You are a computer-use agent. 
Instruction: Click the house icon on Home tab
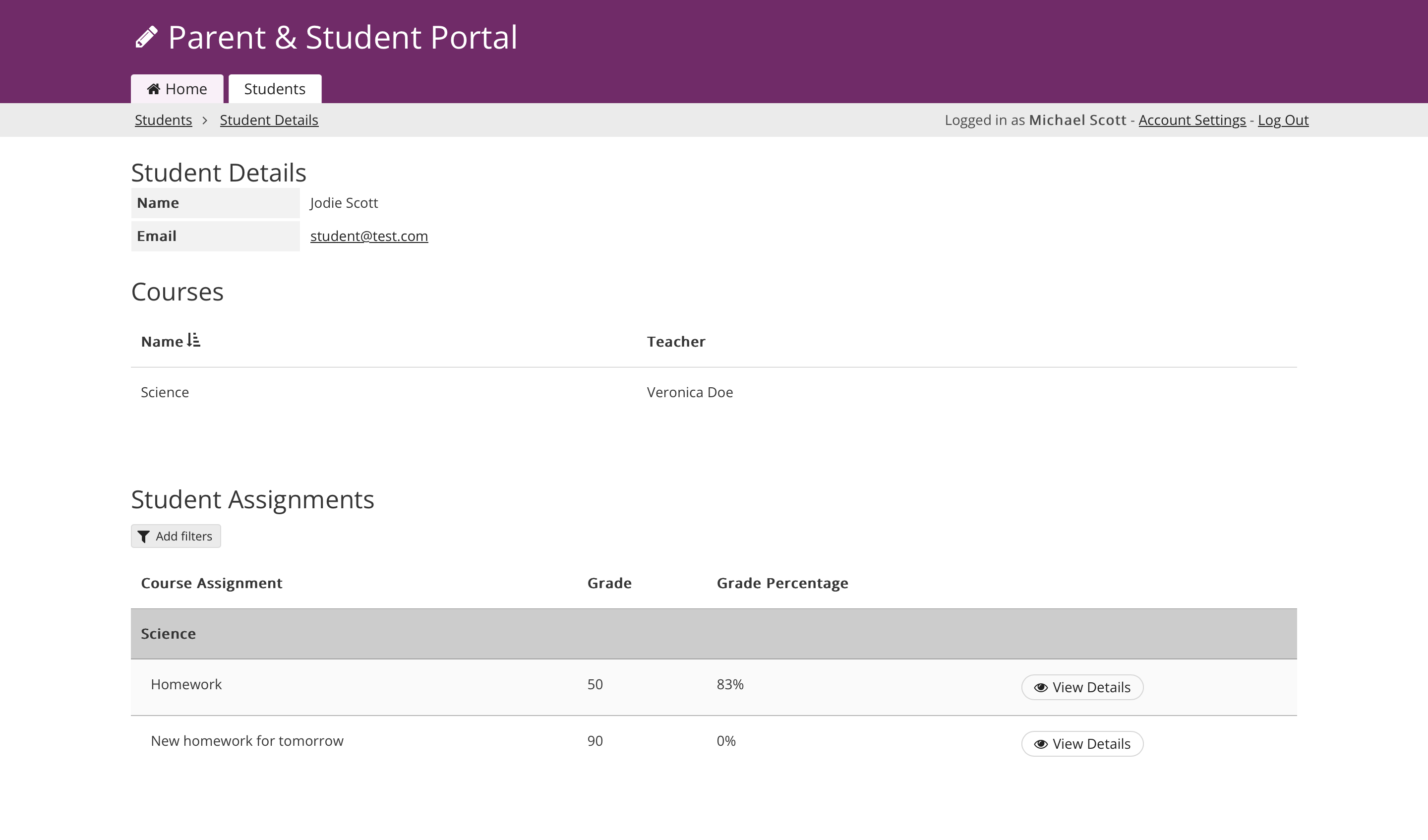click(153, 89)
